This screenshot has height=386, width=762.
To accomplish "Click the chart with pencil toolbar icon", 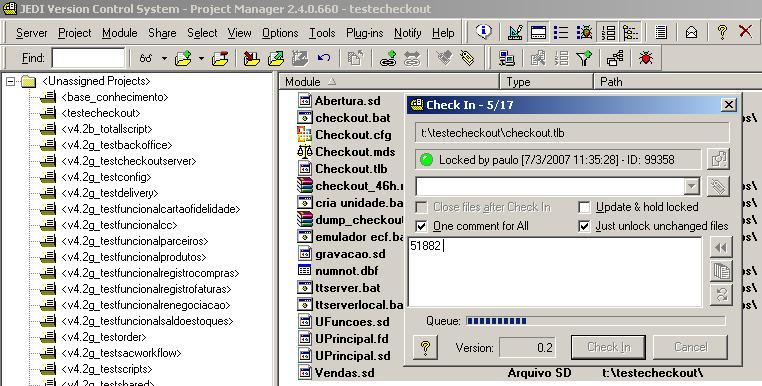I will 515,33.
